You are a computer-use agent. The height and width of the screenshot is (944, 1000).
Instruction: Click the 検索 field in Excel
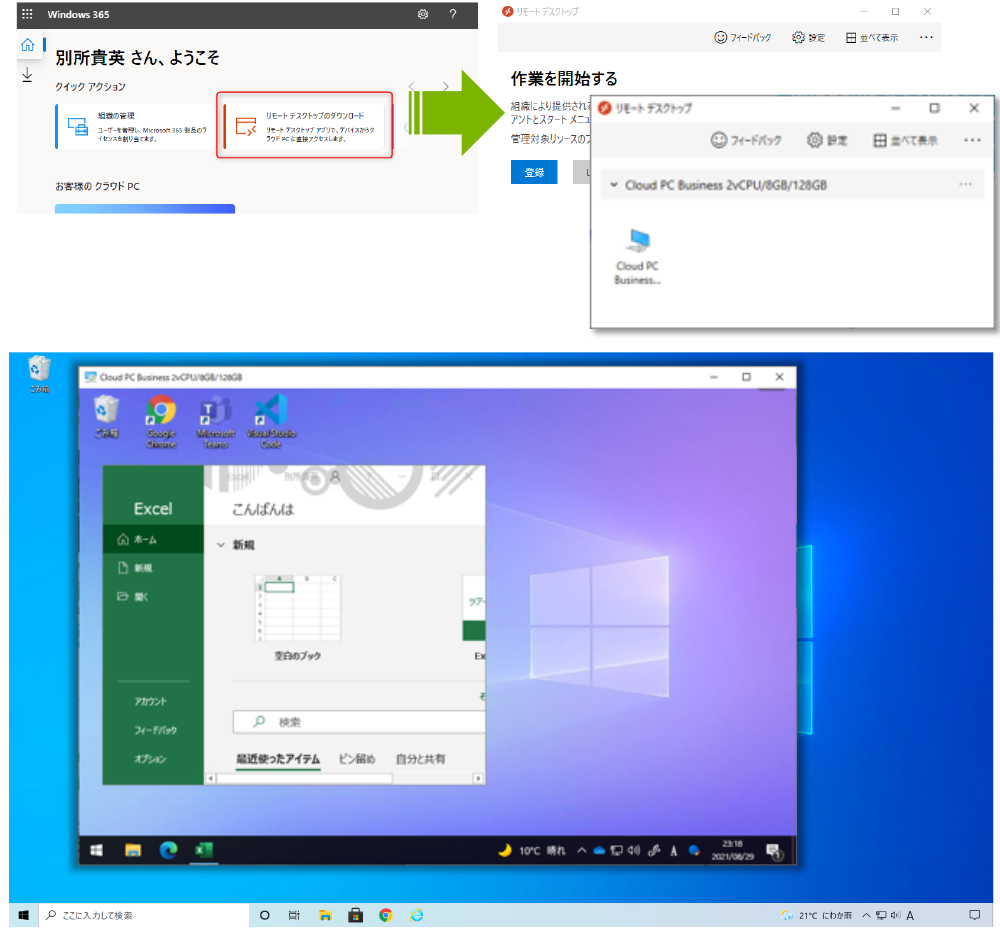(359, 721)
